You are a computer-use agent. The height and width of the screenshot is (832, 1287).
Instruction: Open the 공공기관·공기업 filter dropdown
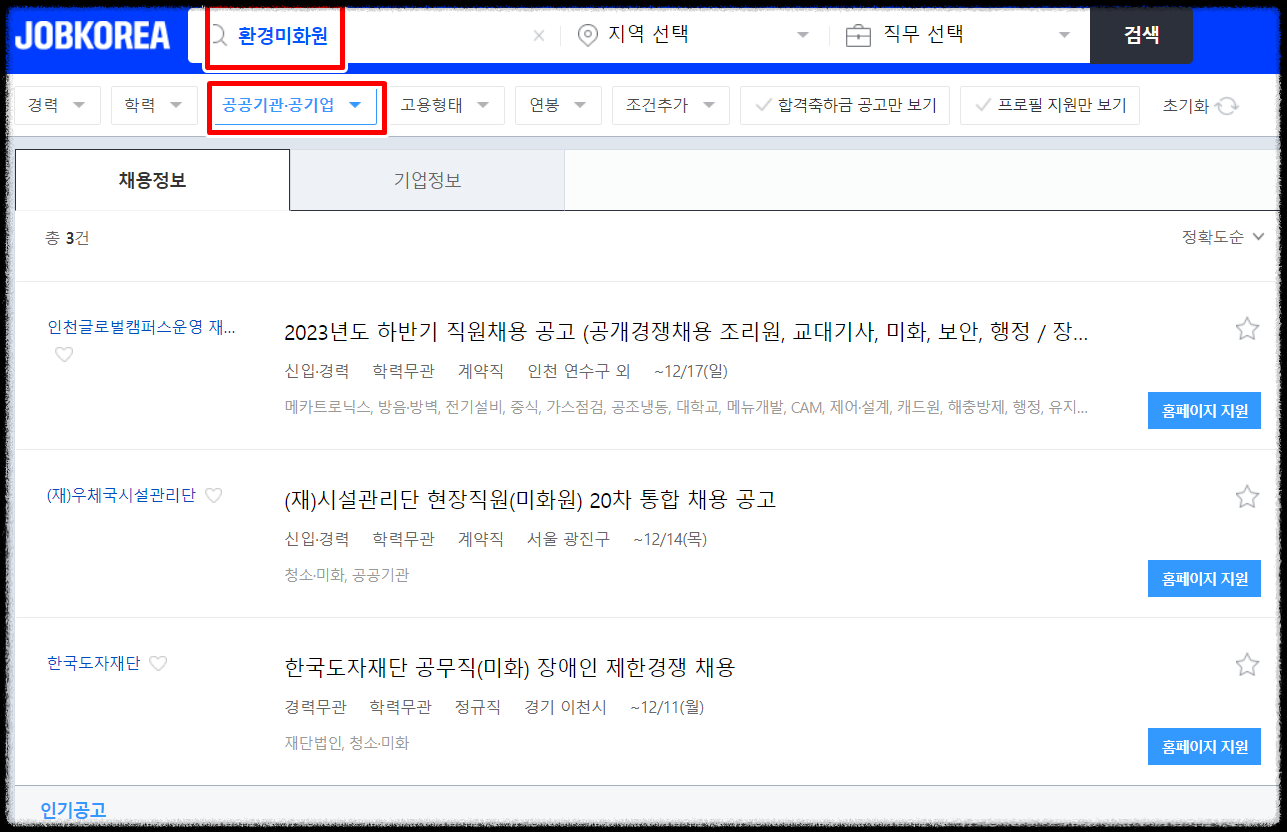tap(296, 105)
